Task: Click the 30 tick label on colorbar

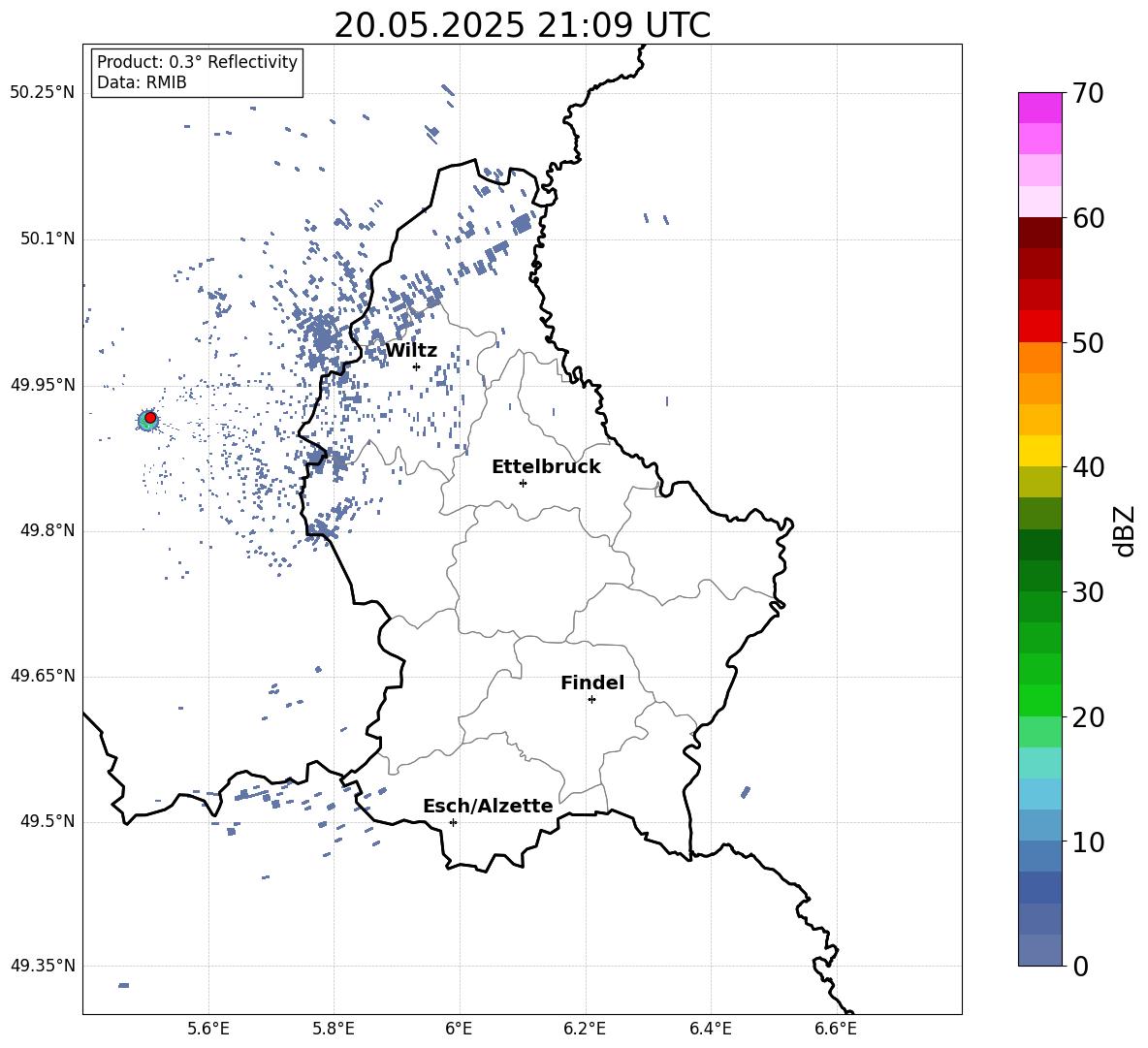Action: click(1088, 592)
